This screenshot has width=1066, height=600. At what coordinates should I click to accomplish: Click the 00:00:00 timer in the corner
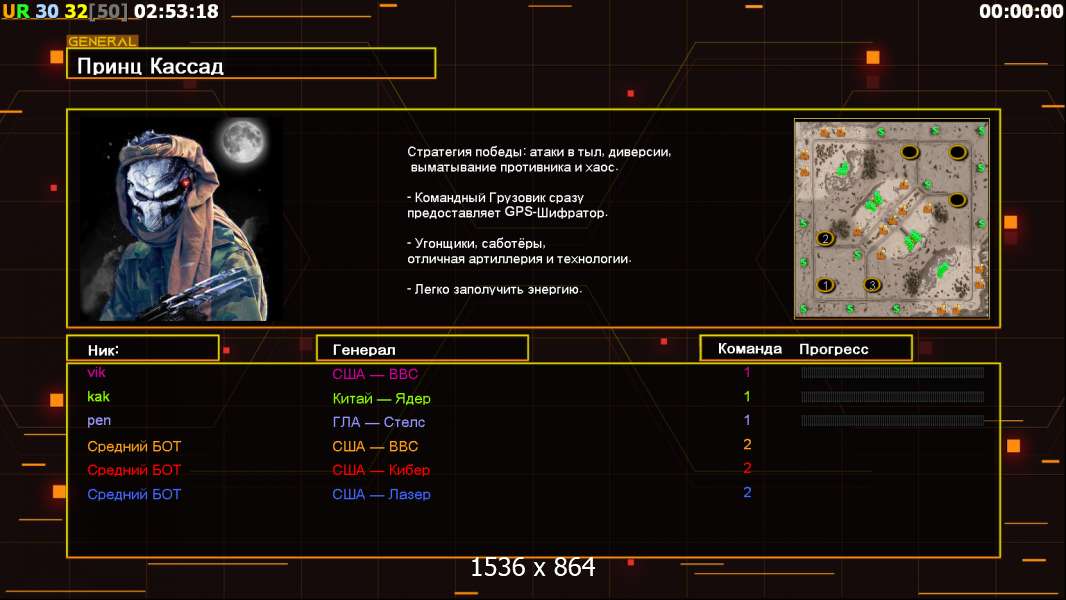[1021, 11]
